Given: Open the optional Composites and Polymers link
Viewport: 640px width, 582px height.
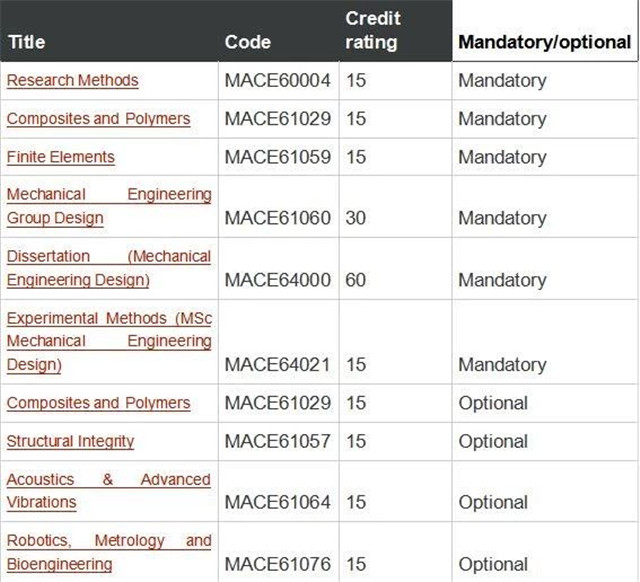Looking at the screenshot, I should click(98, 403).
